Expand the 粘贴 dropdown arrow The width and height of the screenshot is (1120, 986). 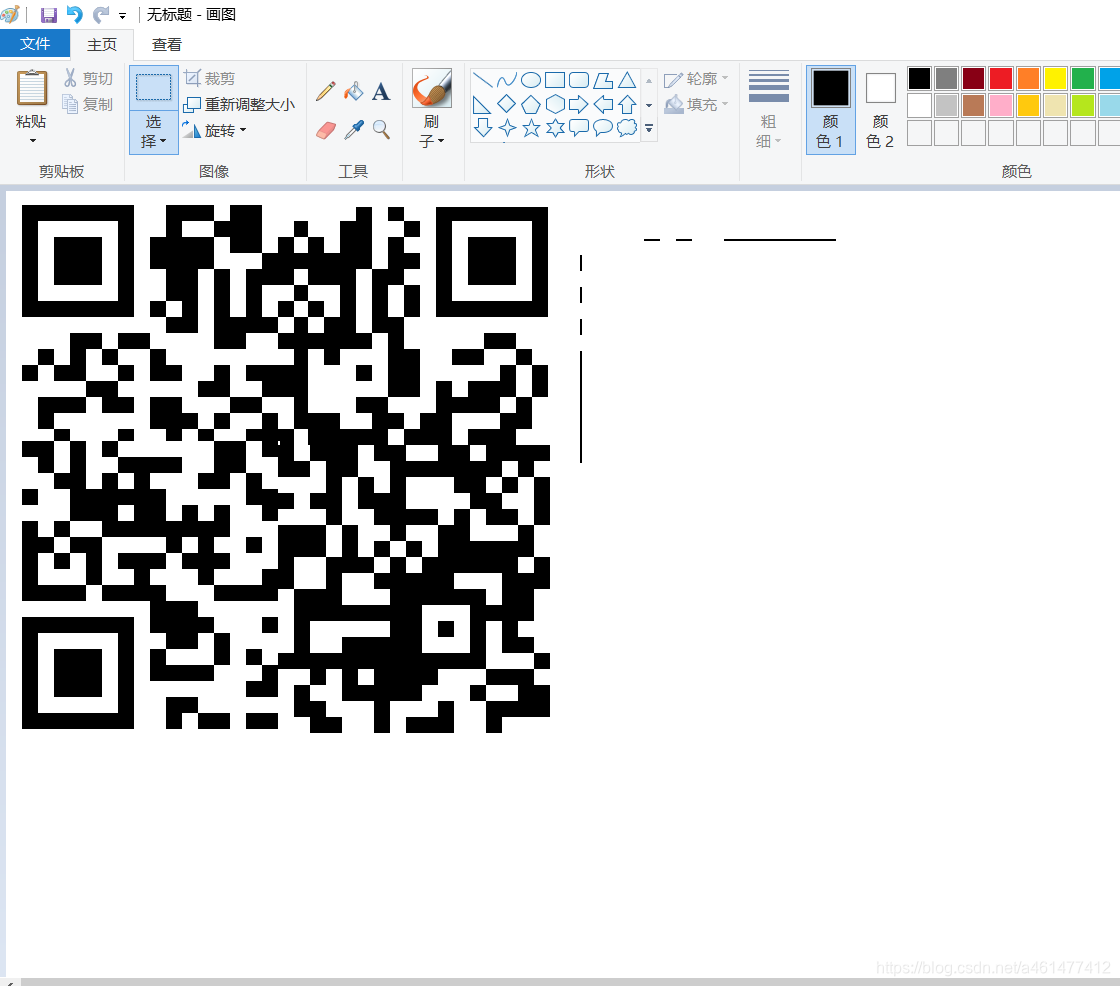point(32,140)
